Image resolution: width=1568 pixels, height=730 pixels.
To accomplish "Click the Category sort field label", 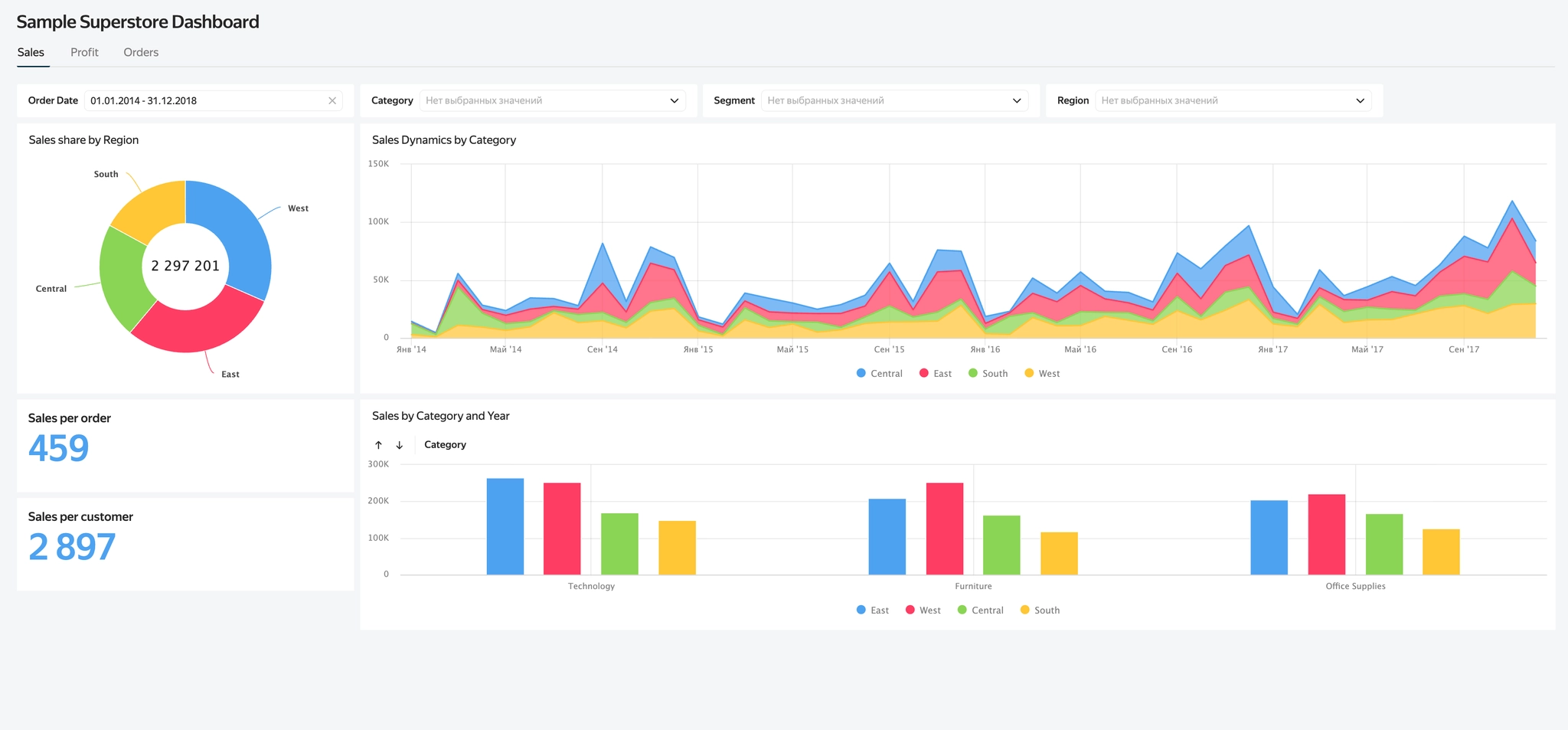I will [445, 445].
